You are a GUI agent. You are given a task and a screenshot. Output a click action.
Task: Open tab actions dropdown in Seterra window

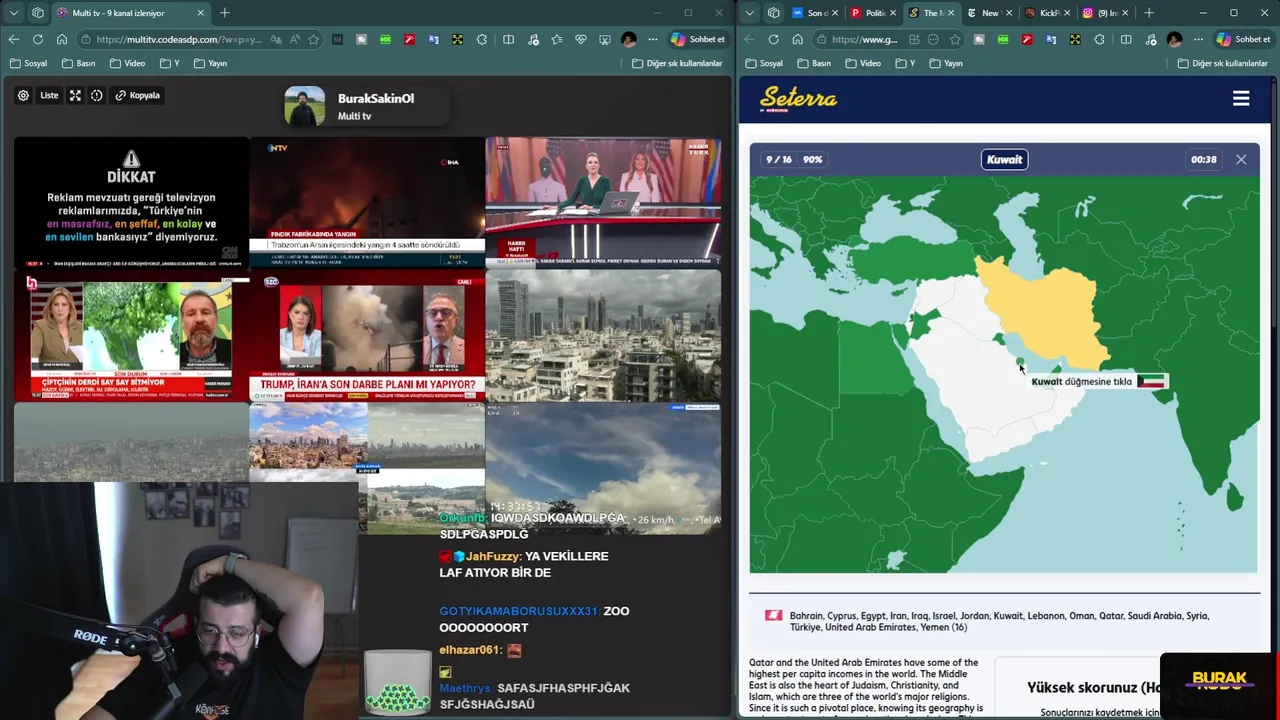[750, 13]
